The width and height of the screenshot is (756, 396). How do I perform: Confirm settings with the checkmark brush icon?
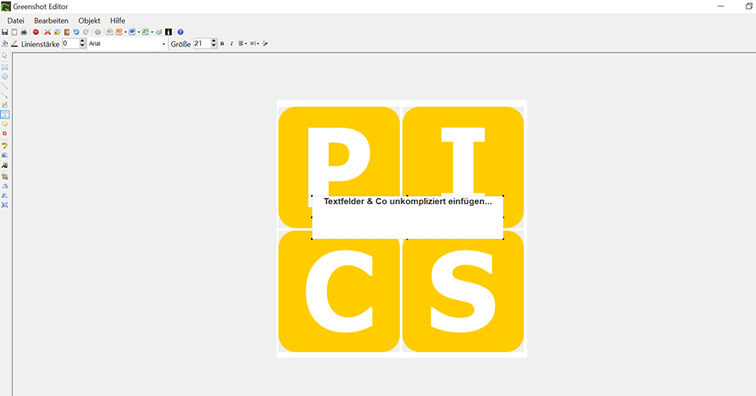pos(265,43)
